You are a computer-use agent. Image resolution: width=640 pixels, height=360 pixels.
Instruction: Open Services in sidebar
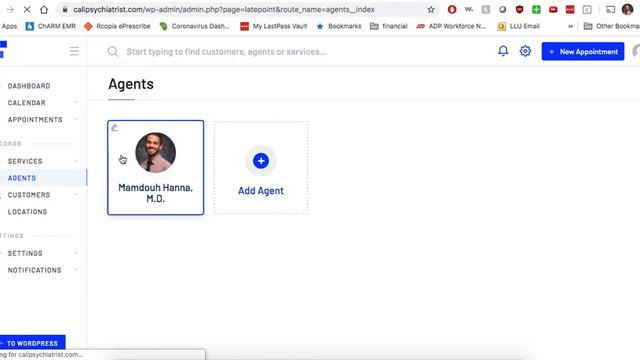25,161
